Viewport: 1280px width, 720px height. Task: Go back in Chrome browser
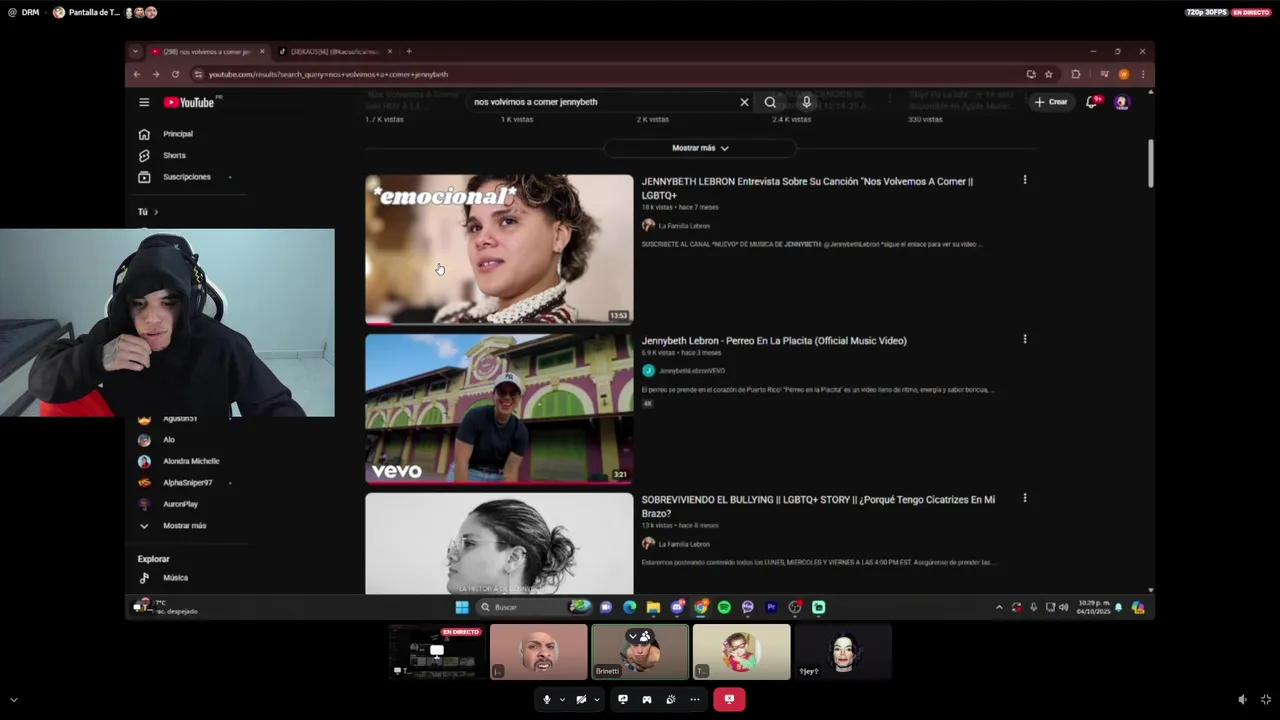coord(137,74)
